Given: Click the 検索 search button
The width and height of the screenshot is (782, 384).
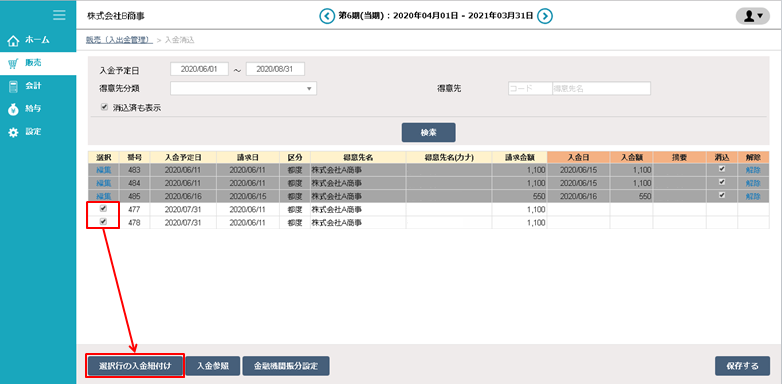Looking at the screenshot, I should pos(428,132).
